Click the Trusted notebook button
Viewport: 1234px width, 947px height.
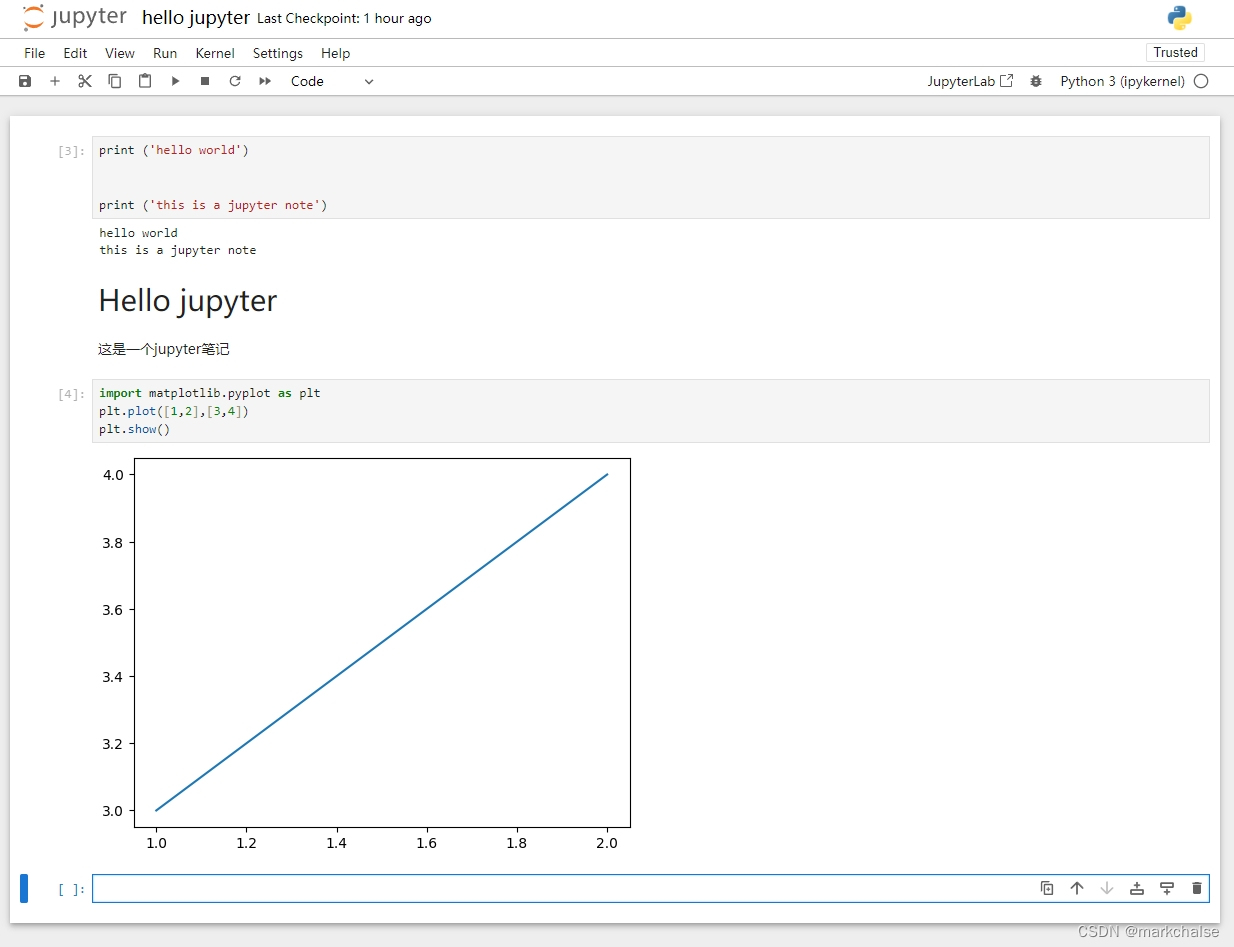[x=1175, y=53]
